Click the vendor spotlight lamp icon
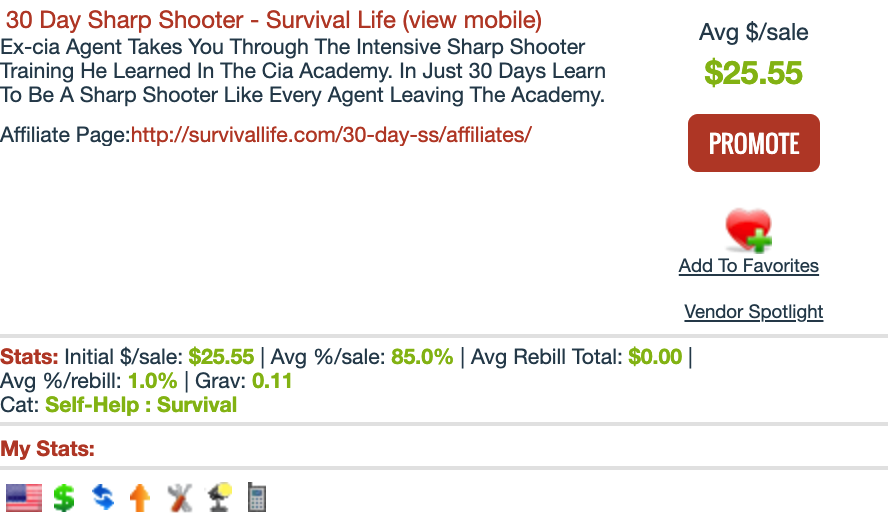The image size is (892, 518). (x=220, y=498)
